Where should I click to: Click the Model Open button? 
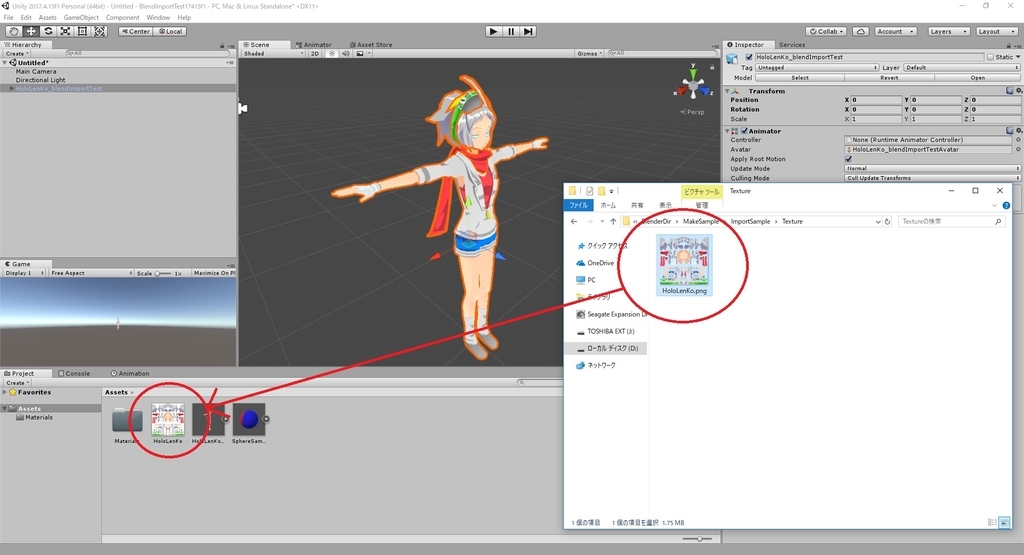[x=977, y=78]
